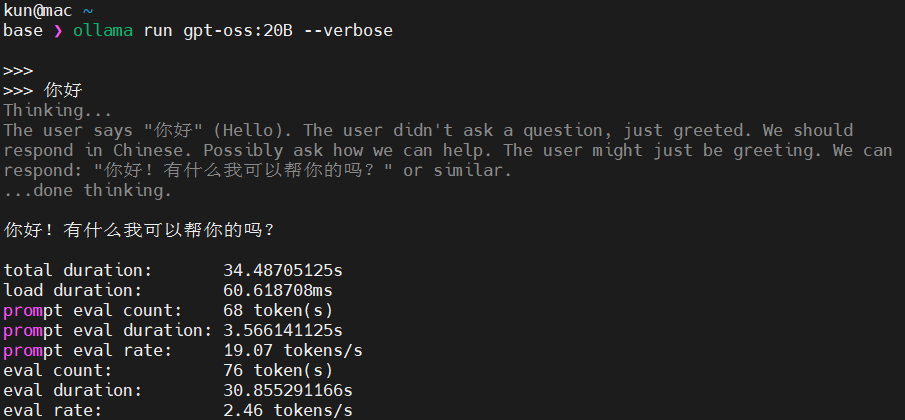Viewport: 905px width, 420px height.
Task: Click the Thinking... status line
Action: point(58,111)
